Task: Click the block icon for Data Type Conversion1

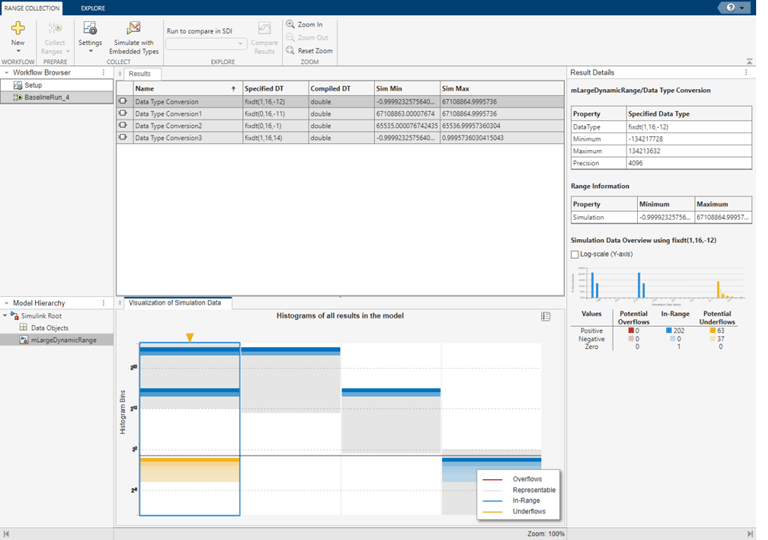Action: click(x=122, y=113)
